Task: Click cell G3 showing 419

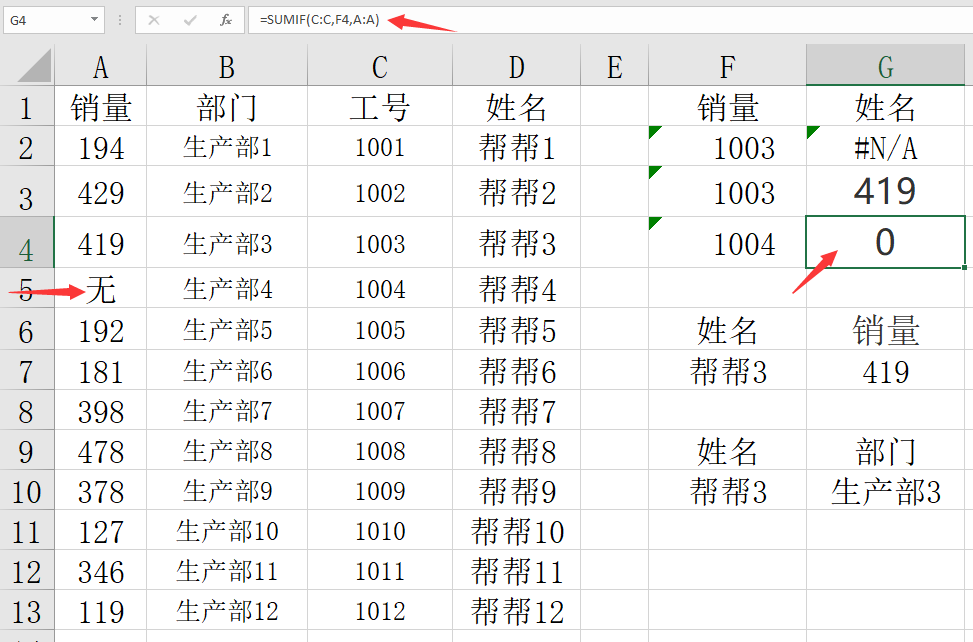Action: (x=886, y=192)
